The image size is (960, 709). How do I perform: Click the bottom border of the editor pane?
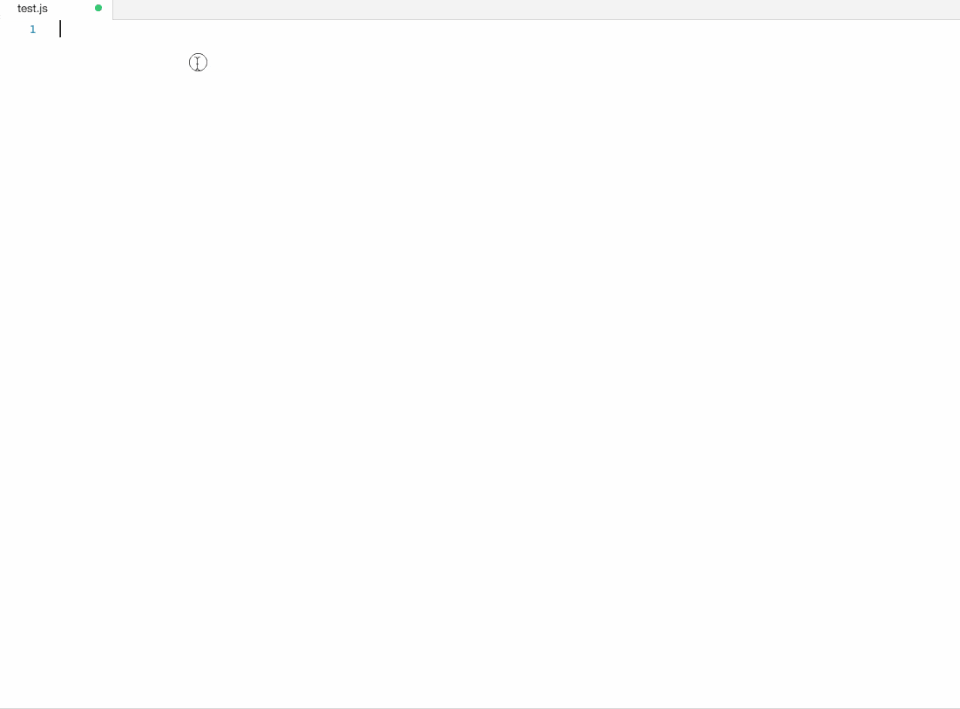click(480, 708)
